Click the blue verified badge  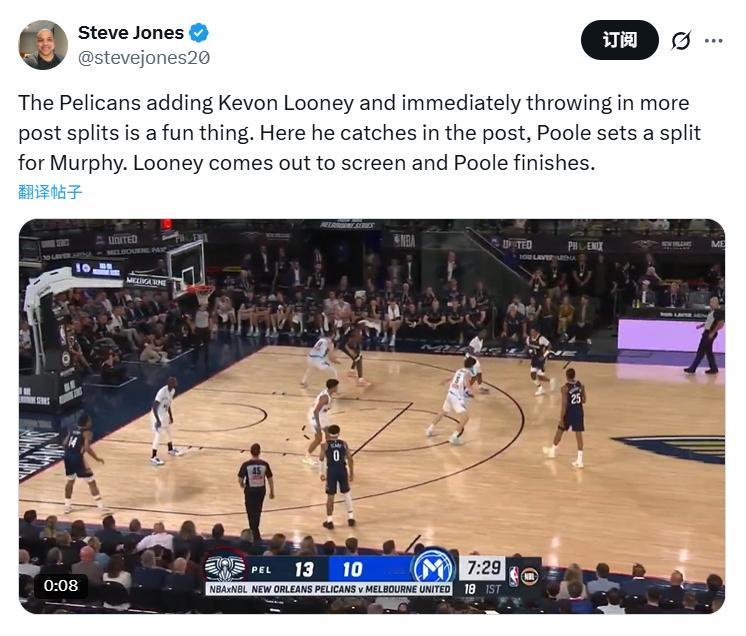(x=199, y=33)
